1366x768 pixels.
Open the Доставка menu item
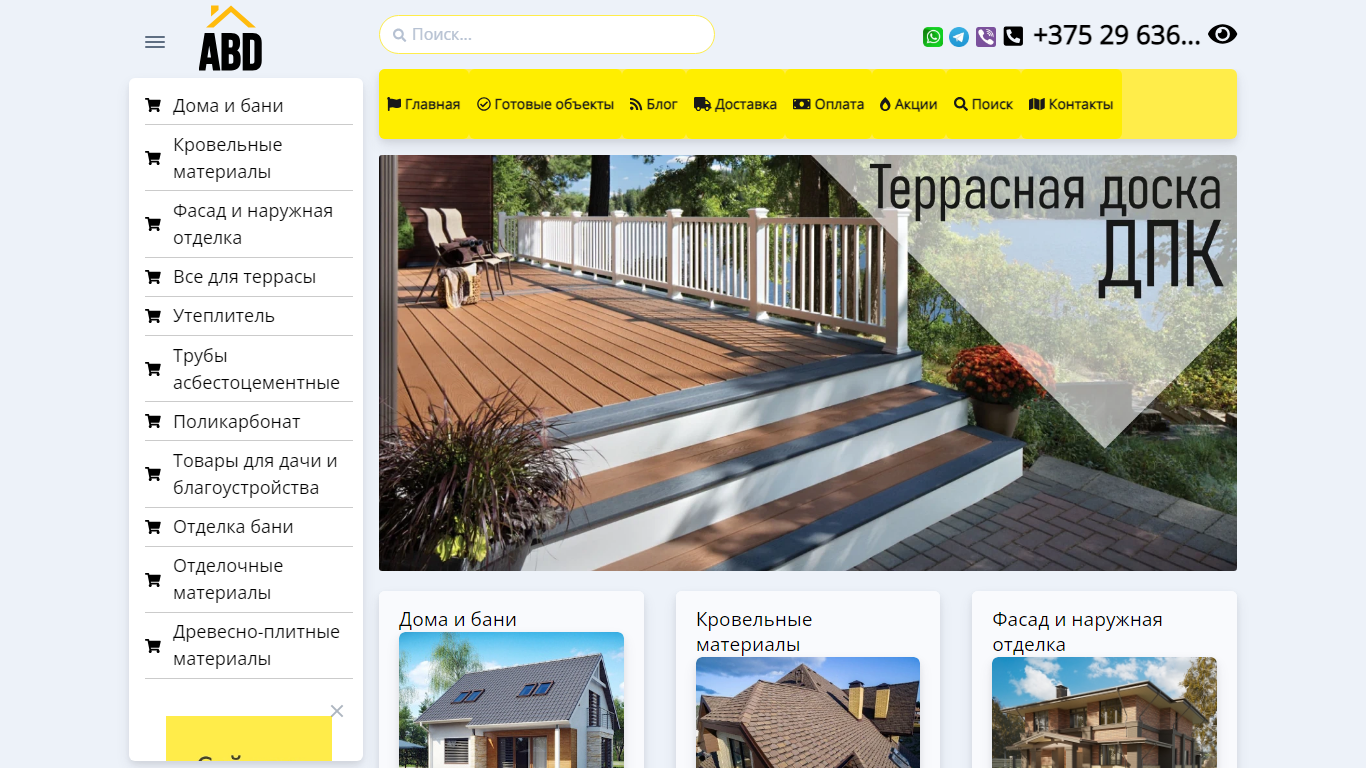[x=735, y=104]
